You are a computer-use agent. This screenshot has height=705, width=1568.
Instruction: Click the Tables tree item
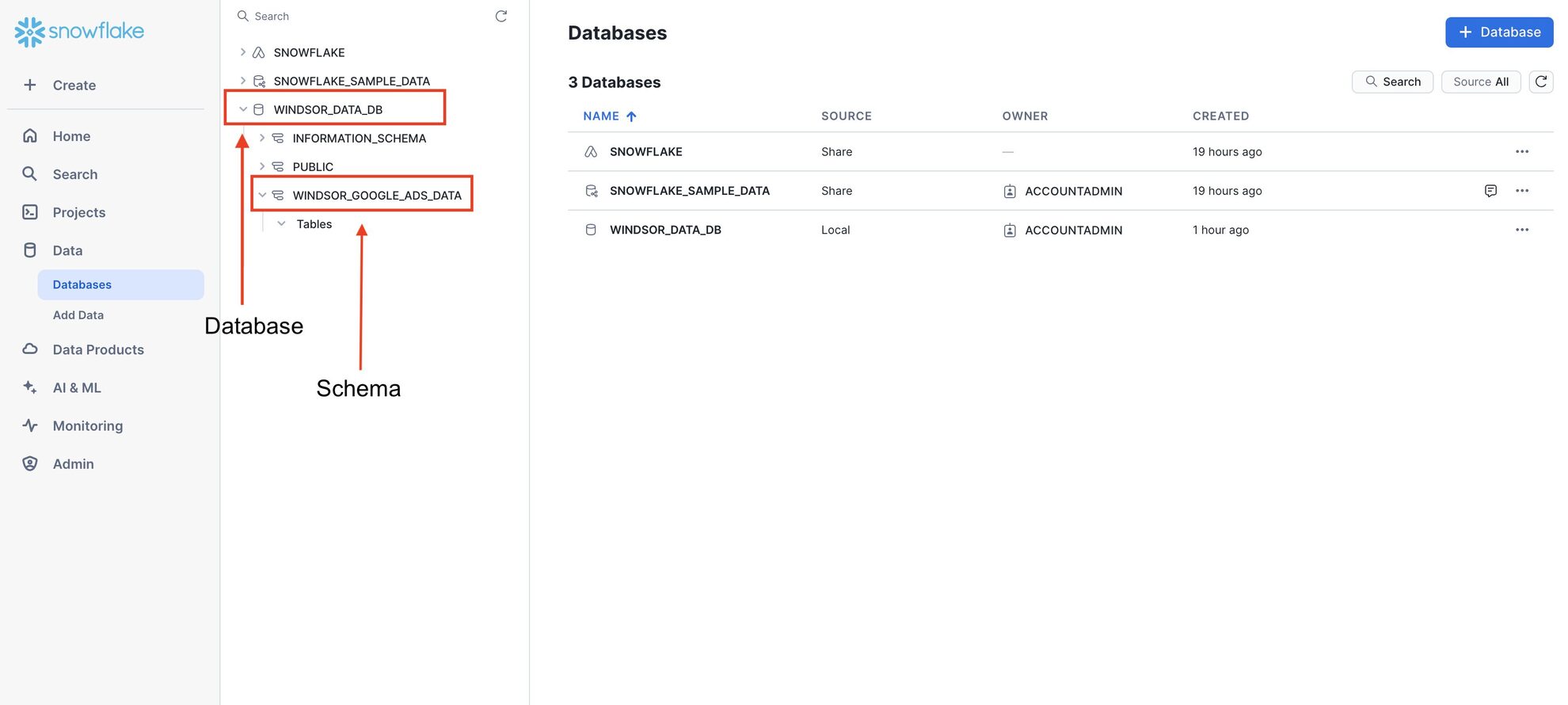click(x=314, y=224)
